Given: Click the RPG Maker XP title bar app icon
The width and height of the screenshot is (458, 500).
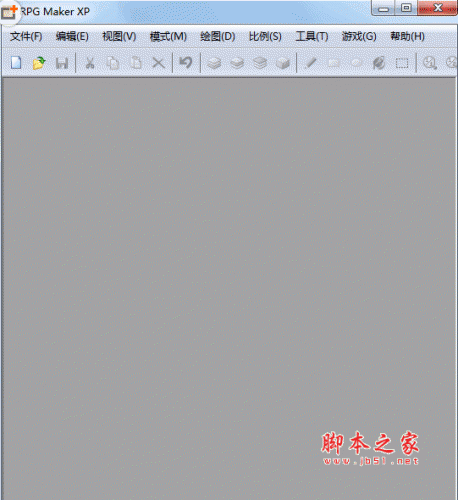Looking at the screenshot, I should click(9, 12).
